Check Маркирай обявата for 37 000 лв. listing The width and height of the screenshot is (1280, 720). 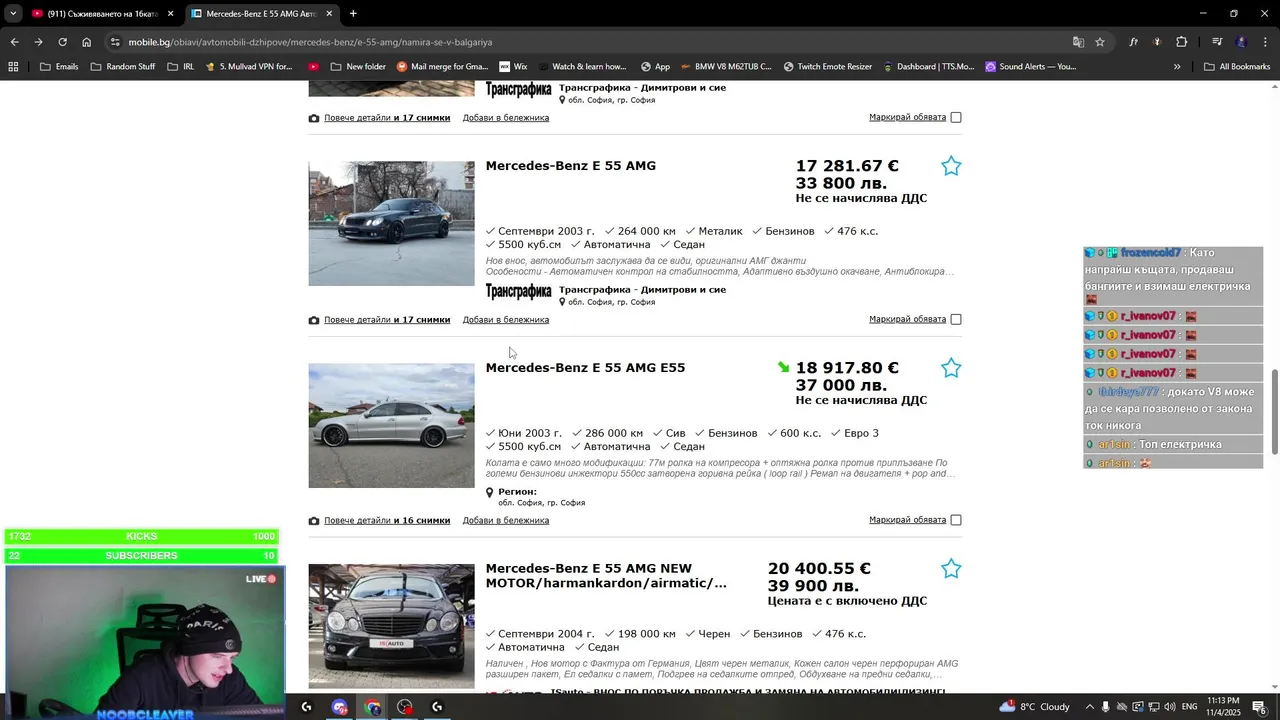point(956,520)
